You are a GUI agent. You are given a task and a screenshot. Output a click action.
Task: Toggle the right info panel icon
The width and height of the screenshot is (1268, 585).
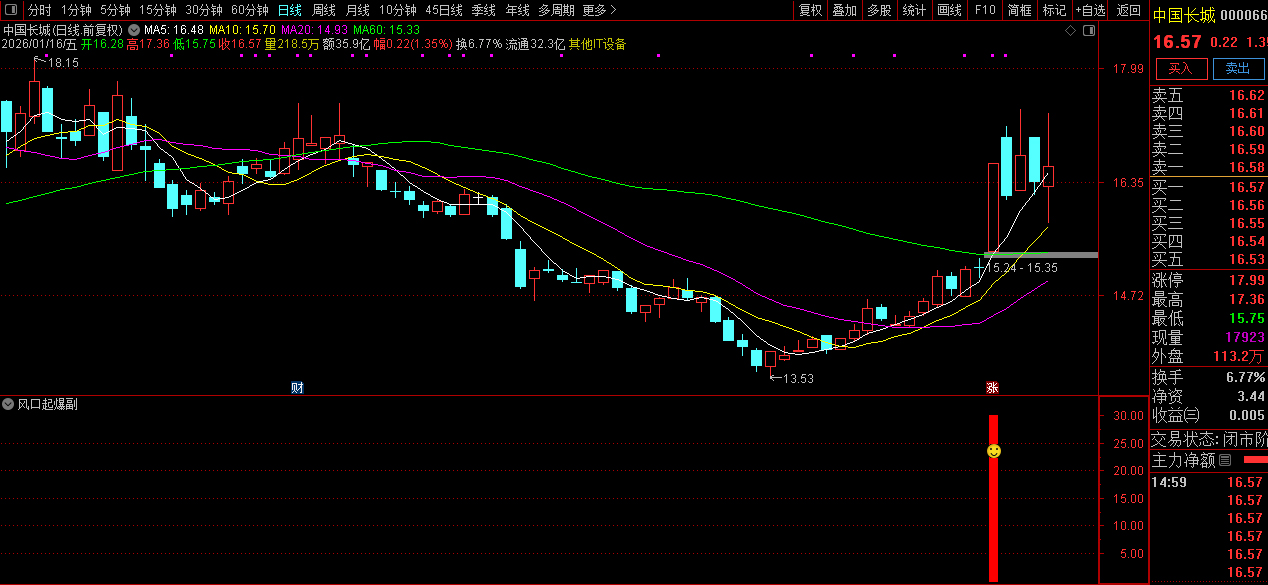click(1089, 31)
